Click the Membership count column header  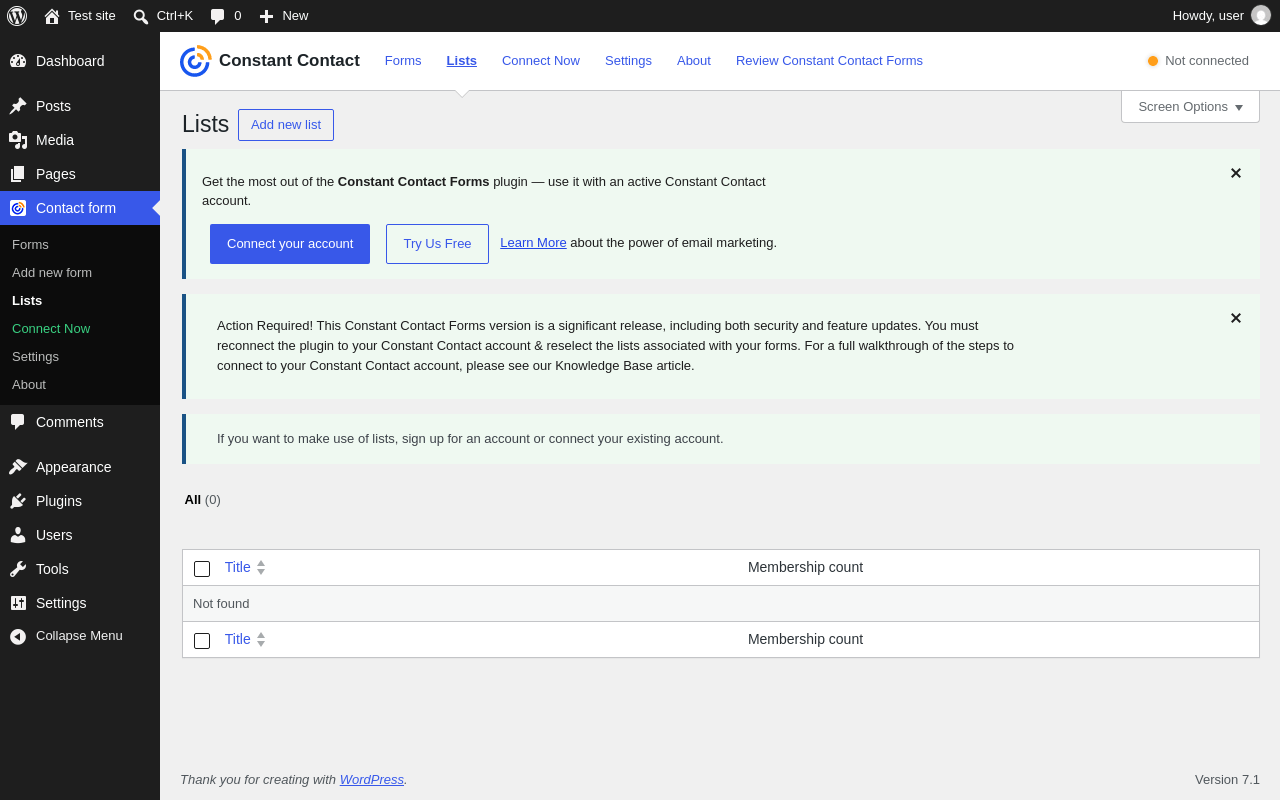[805, 567]
